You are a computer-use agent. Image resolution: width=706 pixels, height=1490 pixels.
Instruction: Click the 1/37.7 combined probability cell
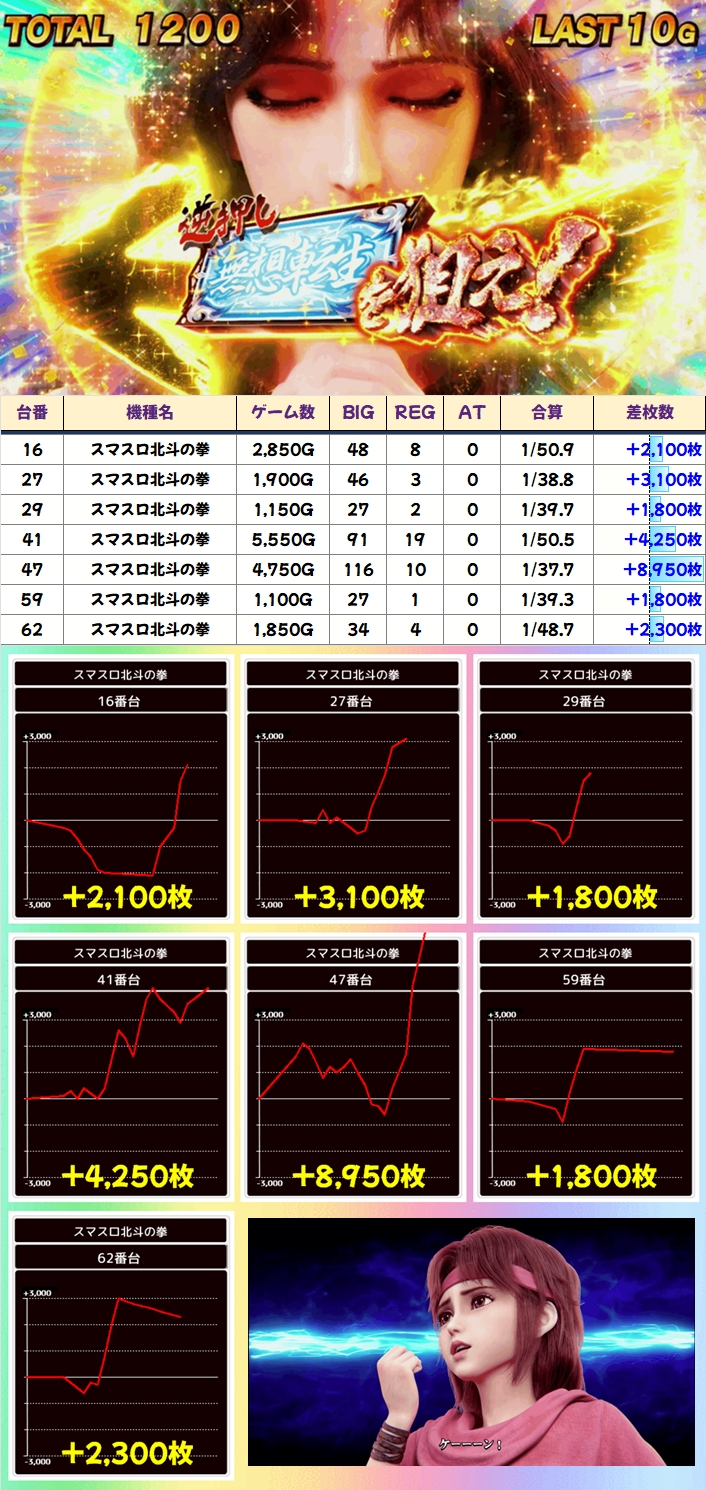546,570
